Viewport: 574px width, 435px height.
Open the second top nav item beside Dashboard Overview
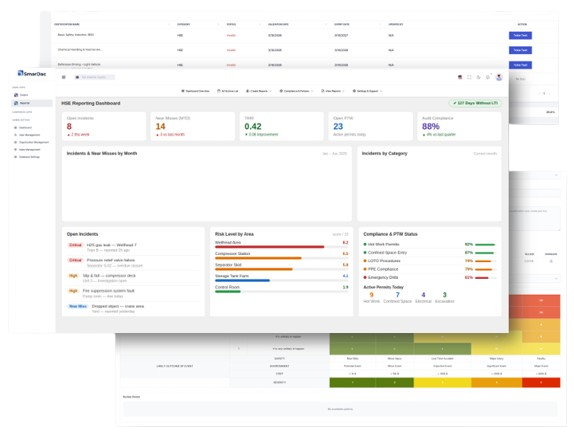tap(228, 91)
